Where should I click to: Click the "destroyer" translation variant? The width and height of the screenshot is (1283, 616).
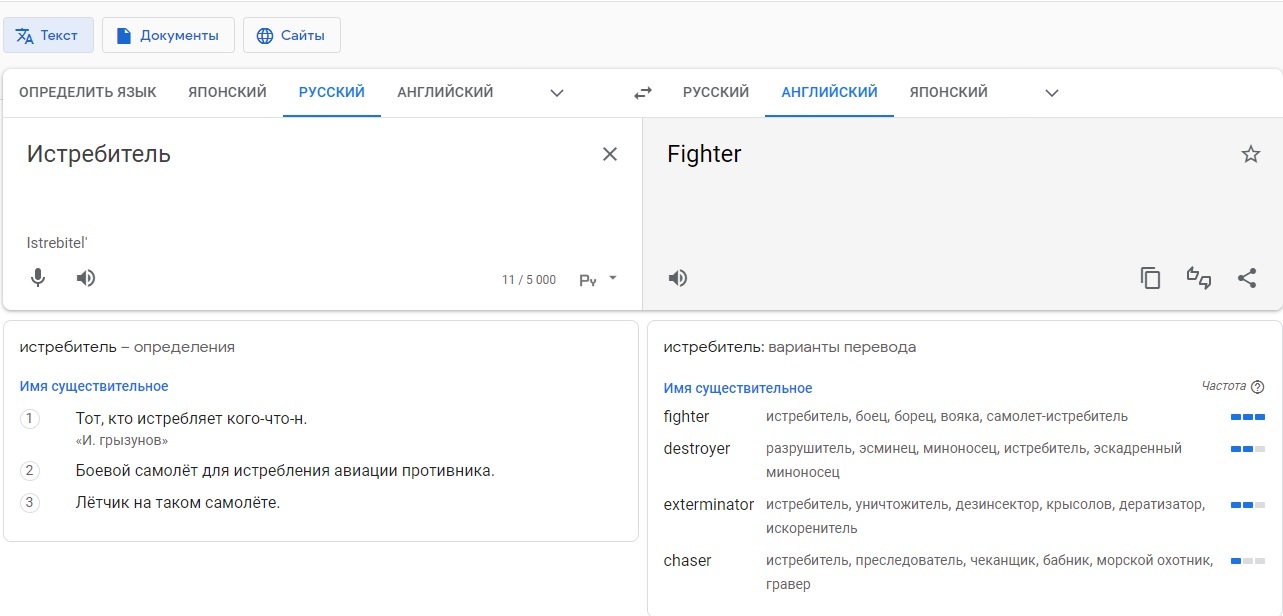tap(697, 448)
